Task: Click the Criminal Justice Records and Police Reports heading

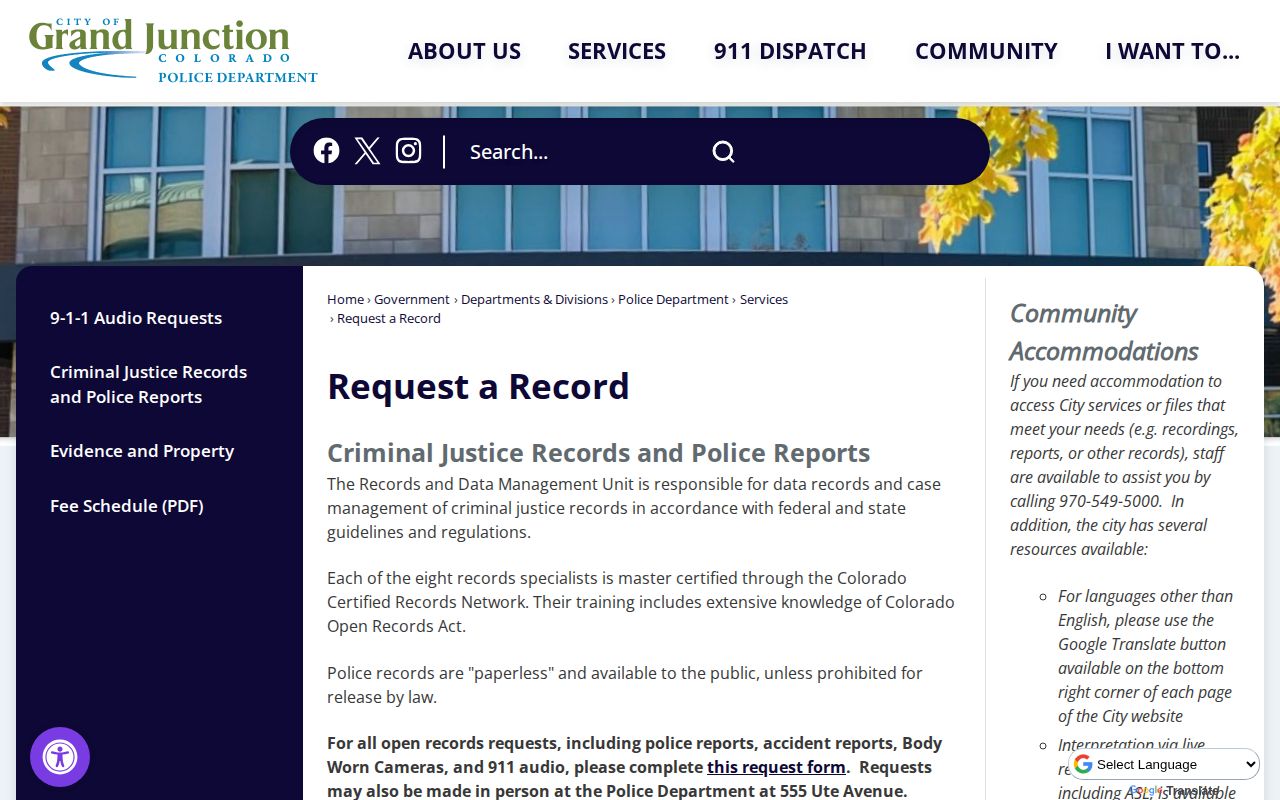Action: 599,453
